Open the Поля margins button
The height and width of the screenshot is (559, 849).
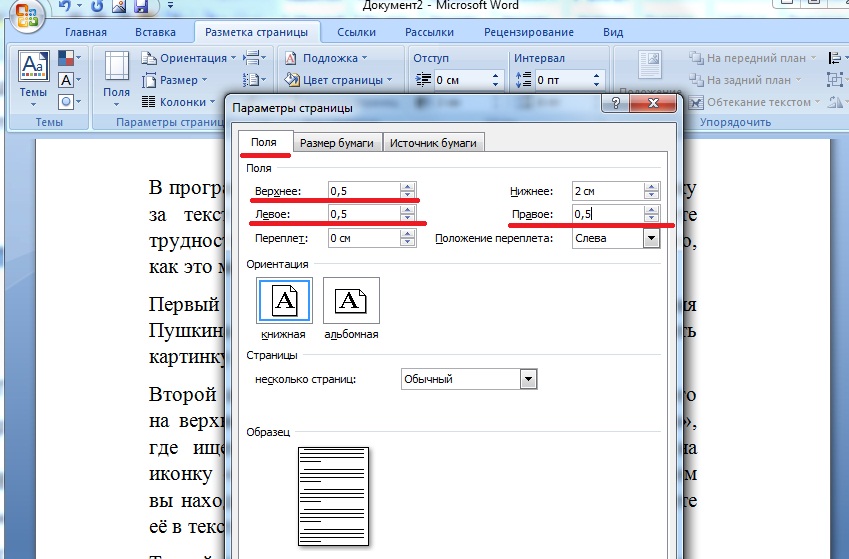point(116,79)
